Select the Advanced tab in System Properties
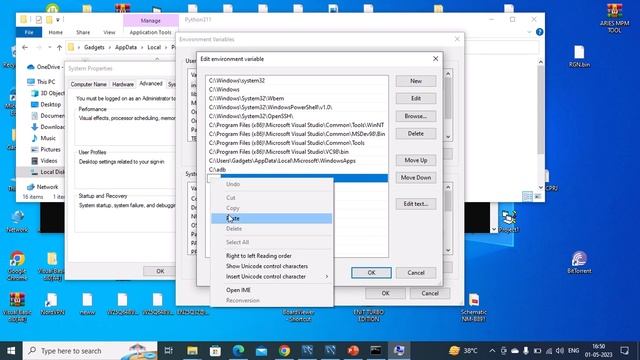The height and width of the screenshot is (360, 640). point(151,83)
